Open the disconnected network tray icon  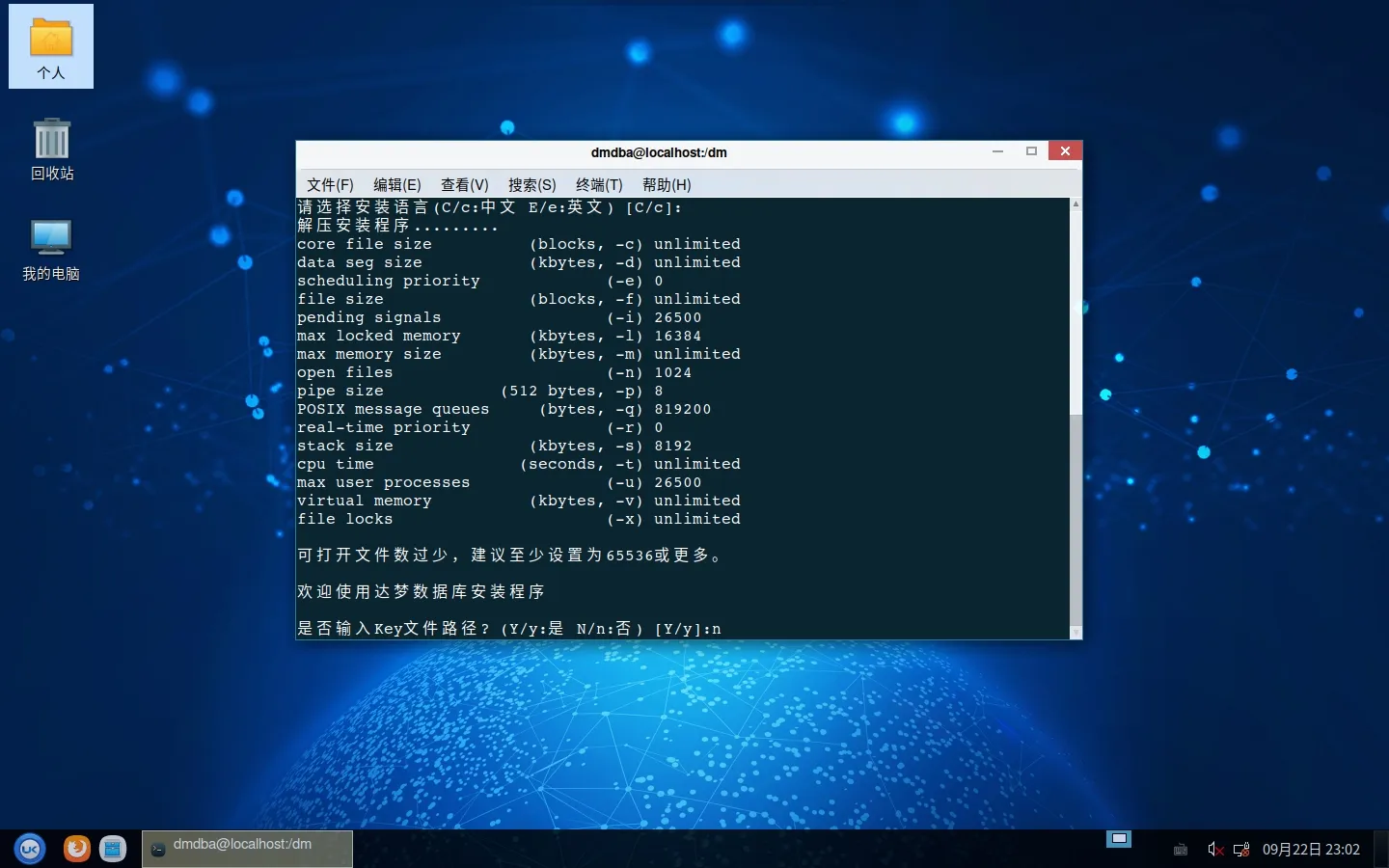point(1241,850)
